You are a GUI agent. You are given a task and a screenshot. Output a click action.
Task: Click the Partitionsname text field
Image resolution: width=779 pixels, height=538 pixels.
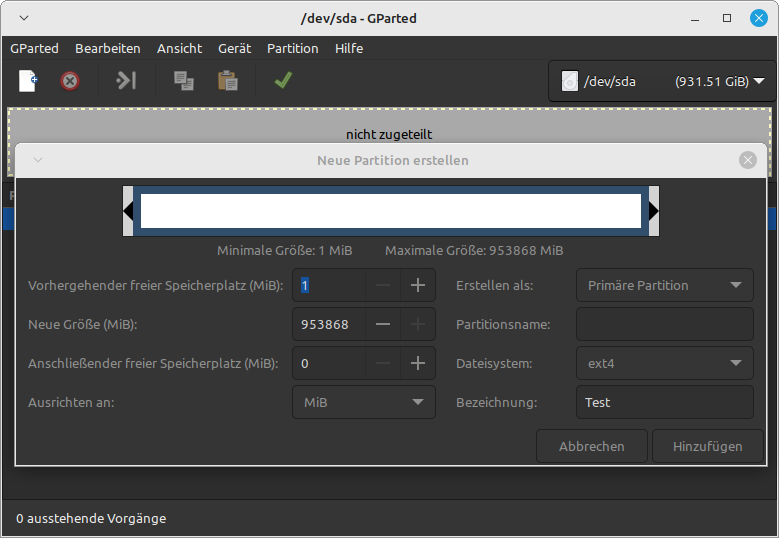click(x=665, y=324)
